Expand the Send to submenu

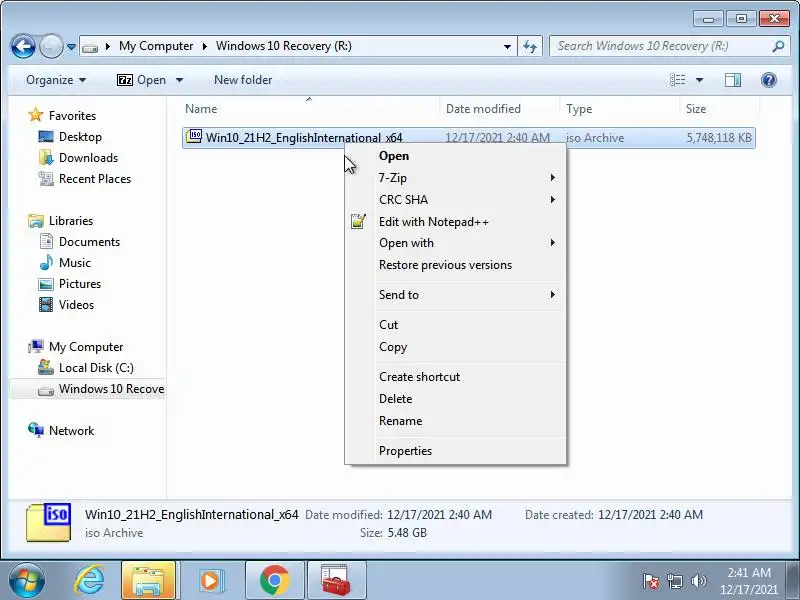point(455,295)
